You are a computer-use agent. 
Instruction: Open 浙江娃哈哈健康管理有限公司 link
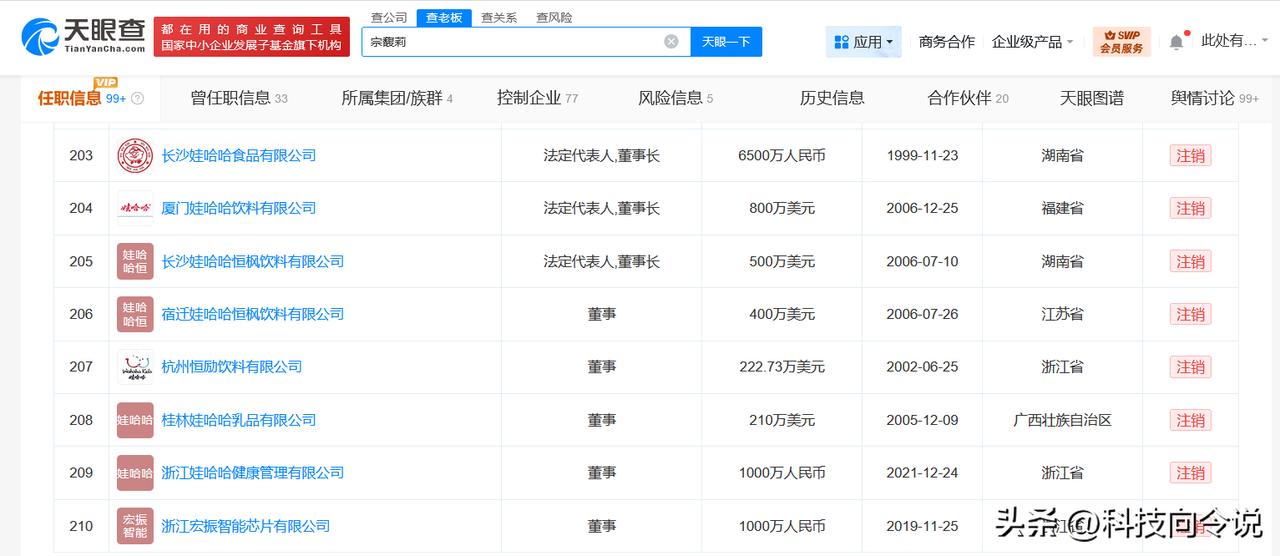253,473
